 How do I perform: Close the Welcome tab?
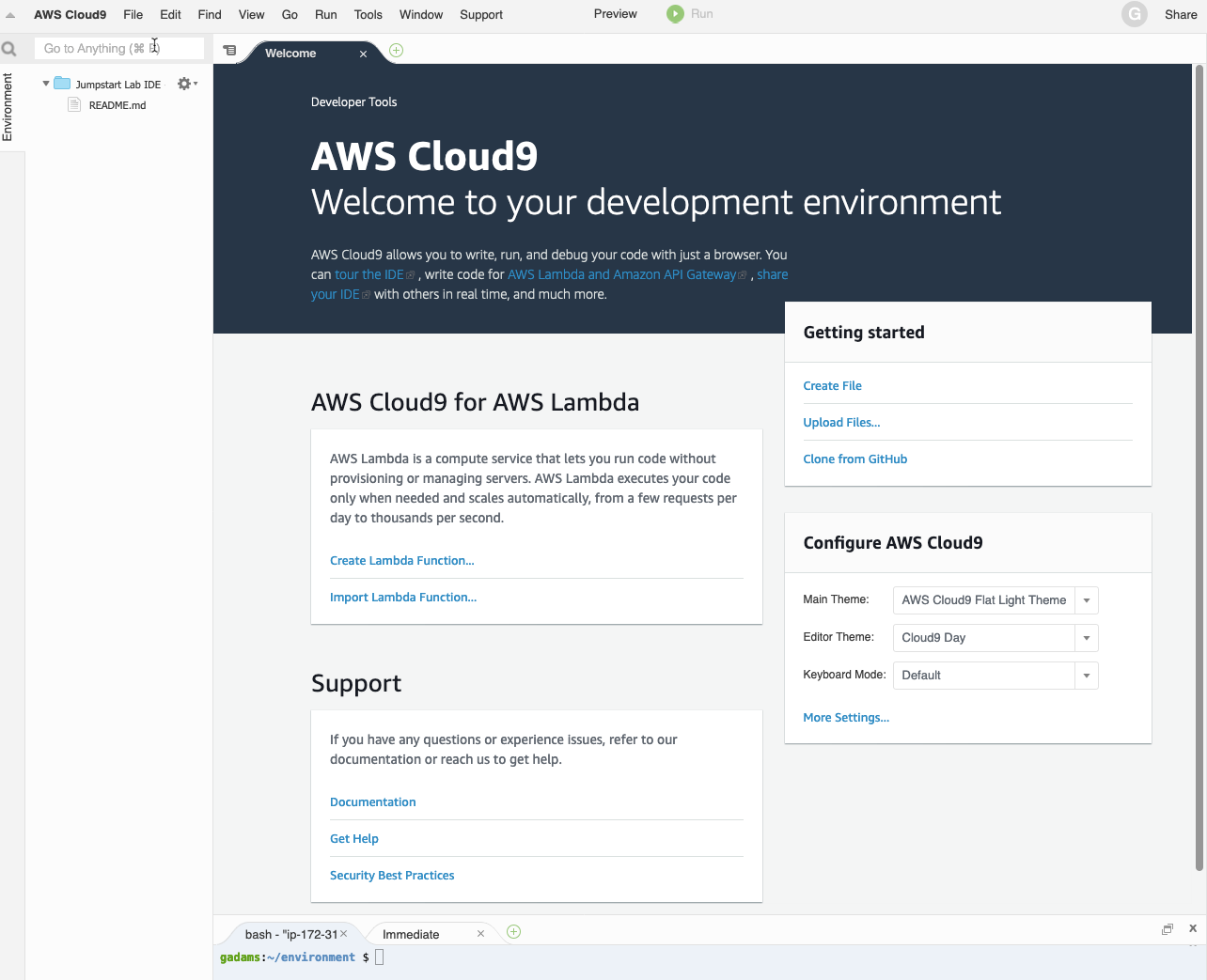363,54
